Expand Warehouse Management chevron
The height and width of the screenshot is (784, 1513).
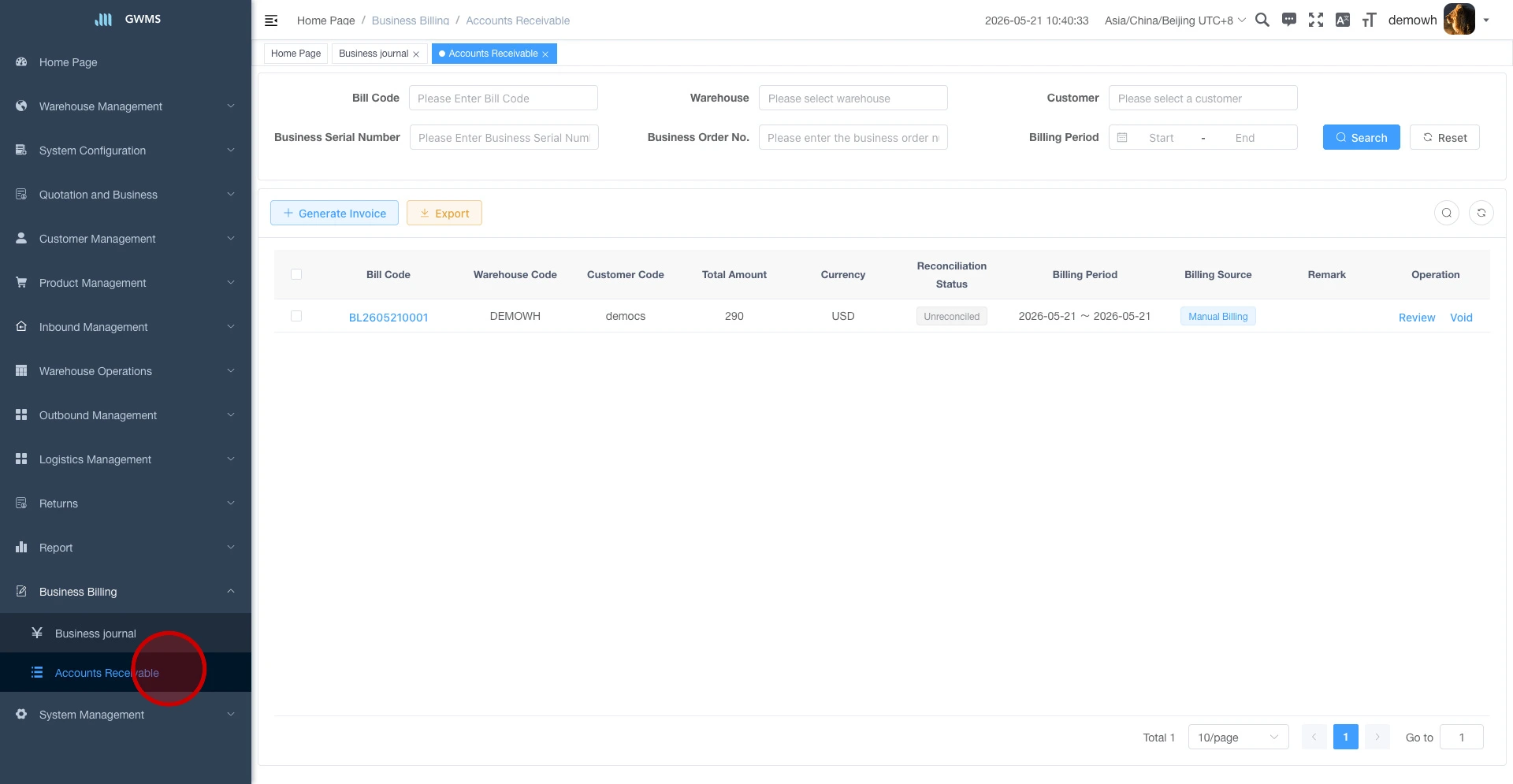(x=231, y=106)
